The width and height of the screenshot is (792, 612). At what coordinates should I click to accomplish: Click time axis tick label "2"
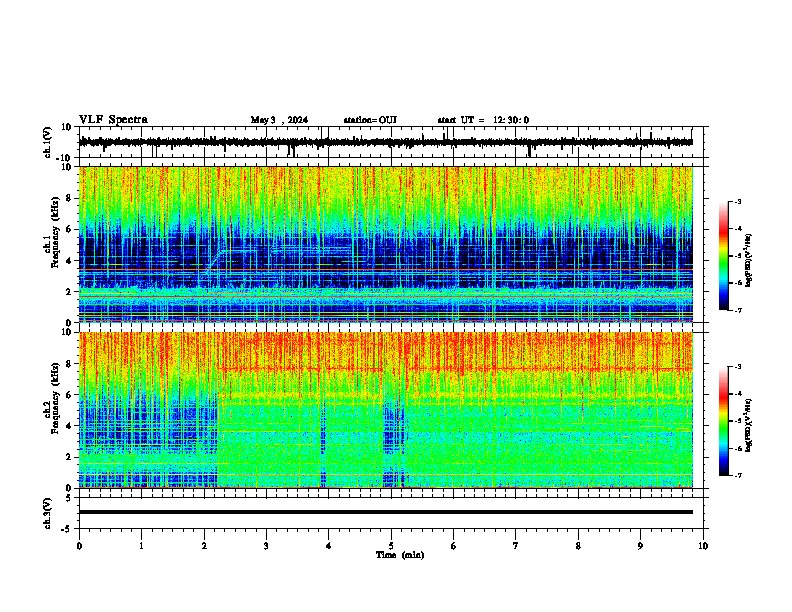pyautogui.click(x=204, y=546)
